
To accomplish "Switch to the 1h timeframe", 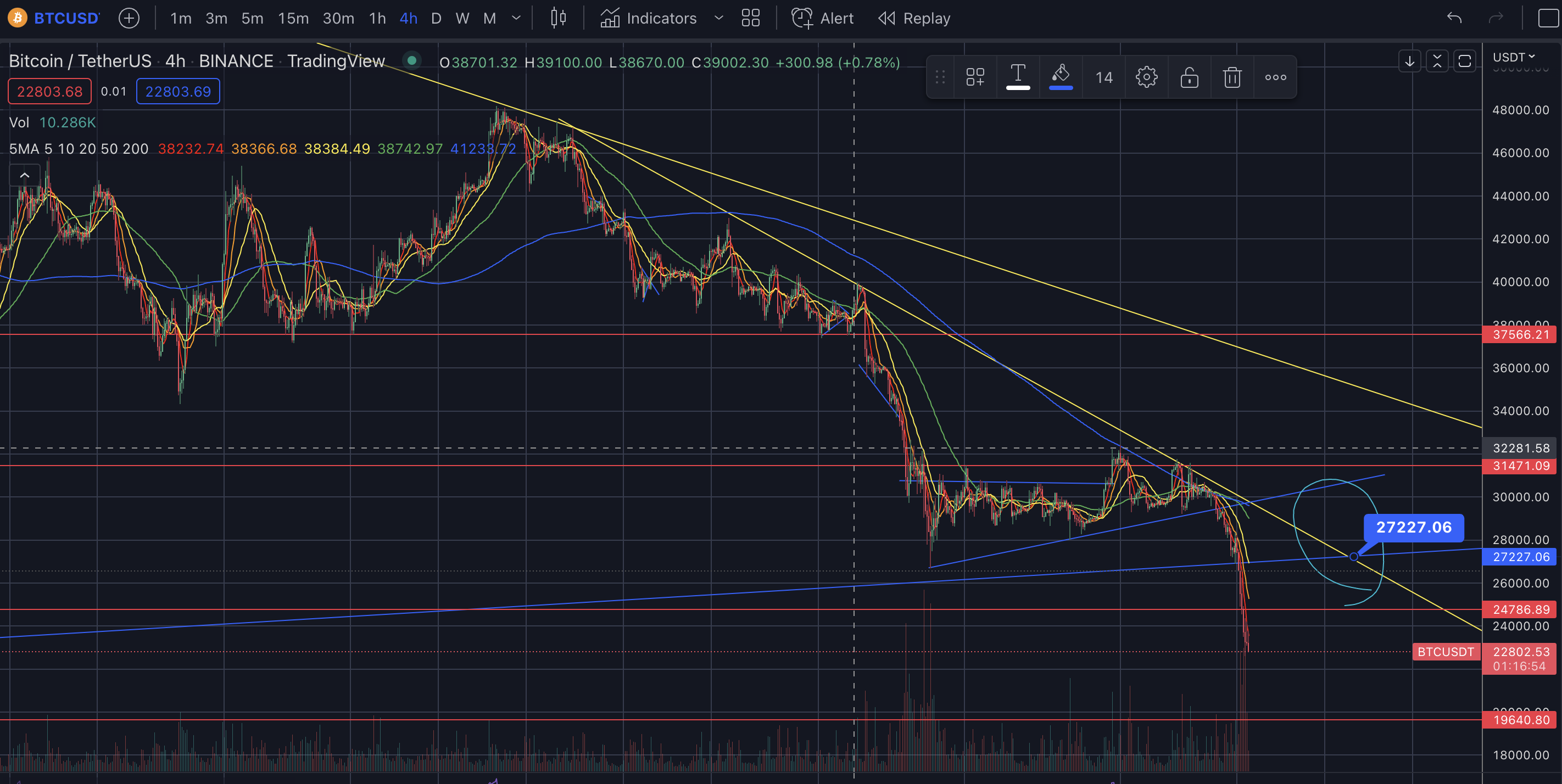I will (377, 18).
